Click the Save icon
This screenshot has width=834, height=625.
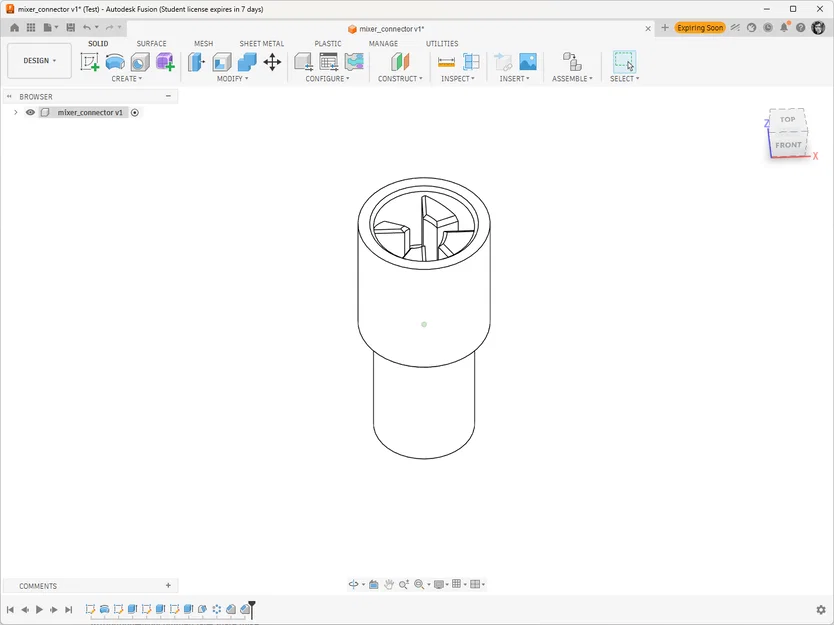[x=70, y=28]
